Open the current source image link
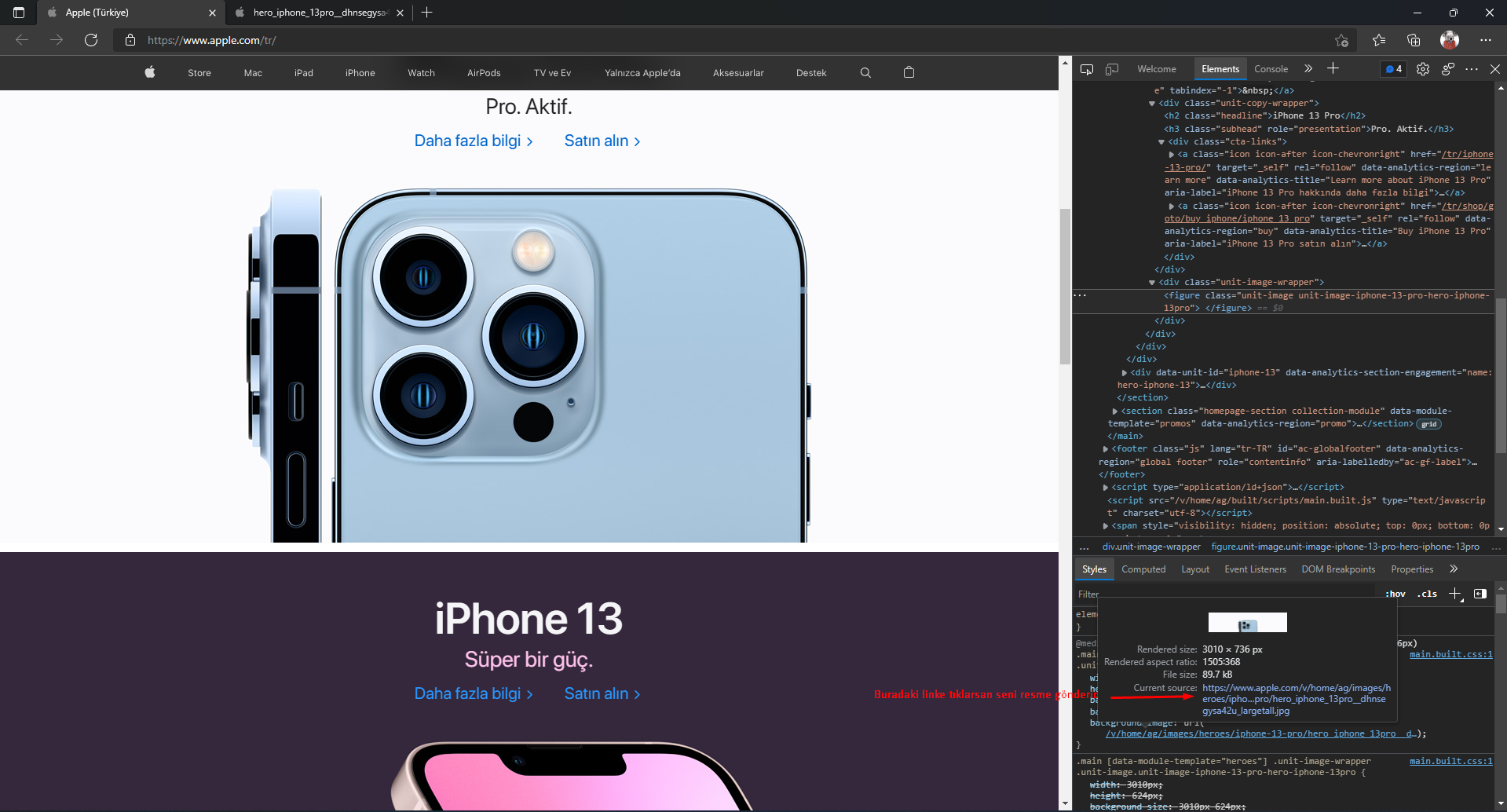This screenshot has height=812, width=1507. [x=1296, y=699]
